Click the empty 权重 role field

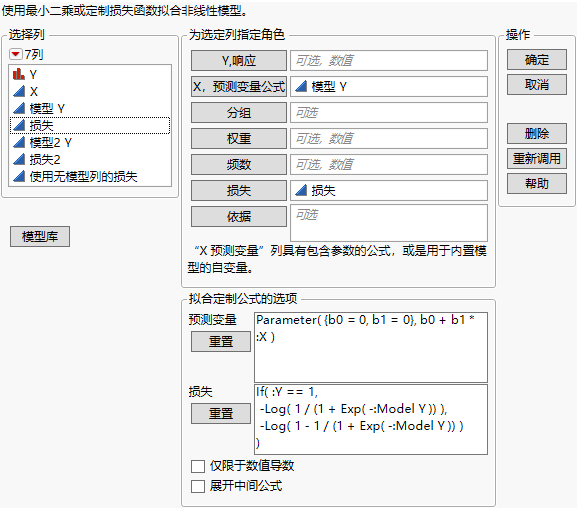(x=389, y=138)
